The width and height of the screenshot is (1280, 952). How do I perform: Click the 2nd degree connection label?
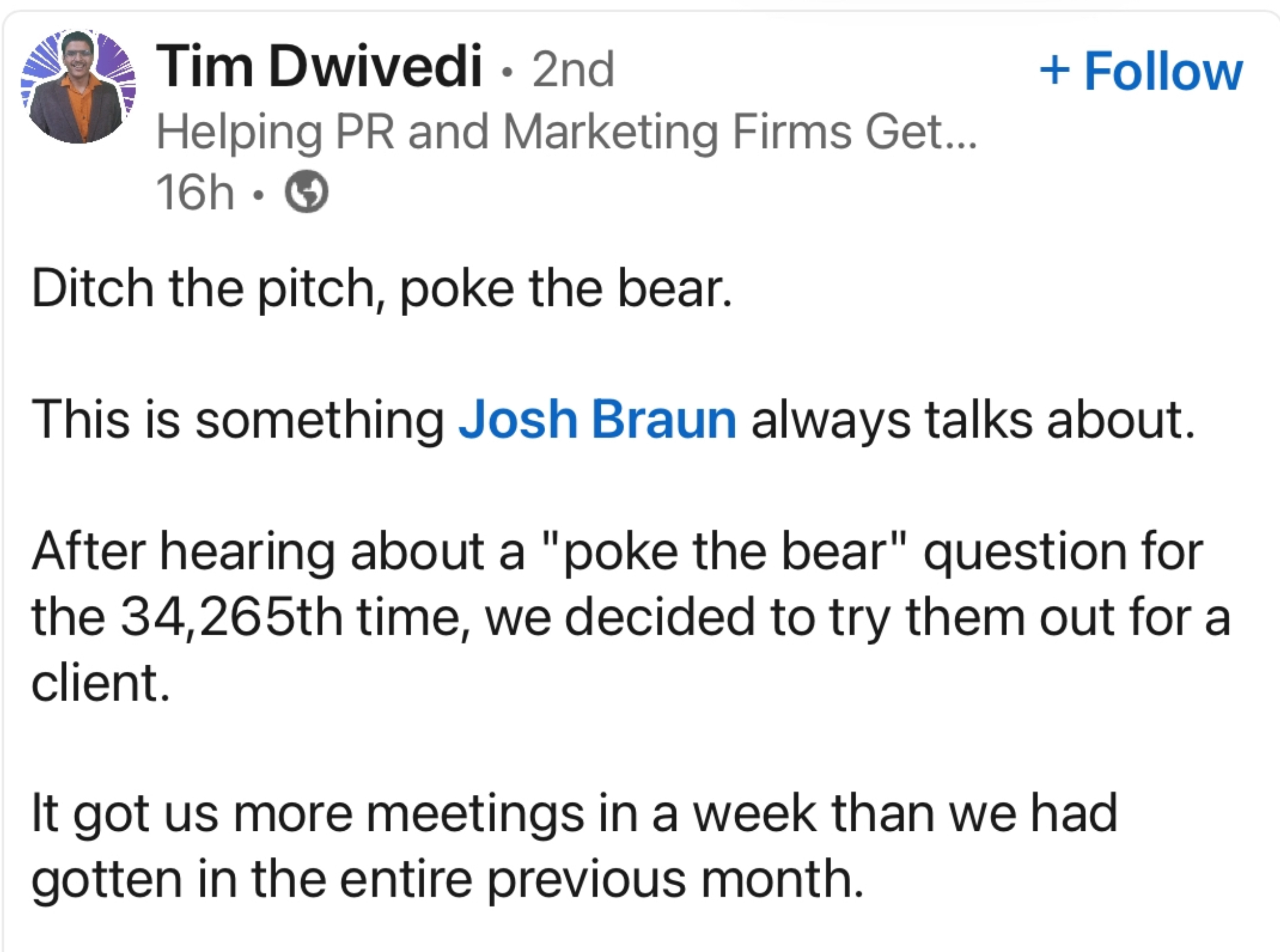click(x=573, y=69)
